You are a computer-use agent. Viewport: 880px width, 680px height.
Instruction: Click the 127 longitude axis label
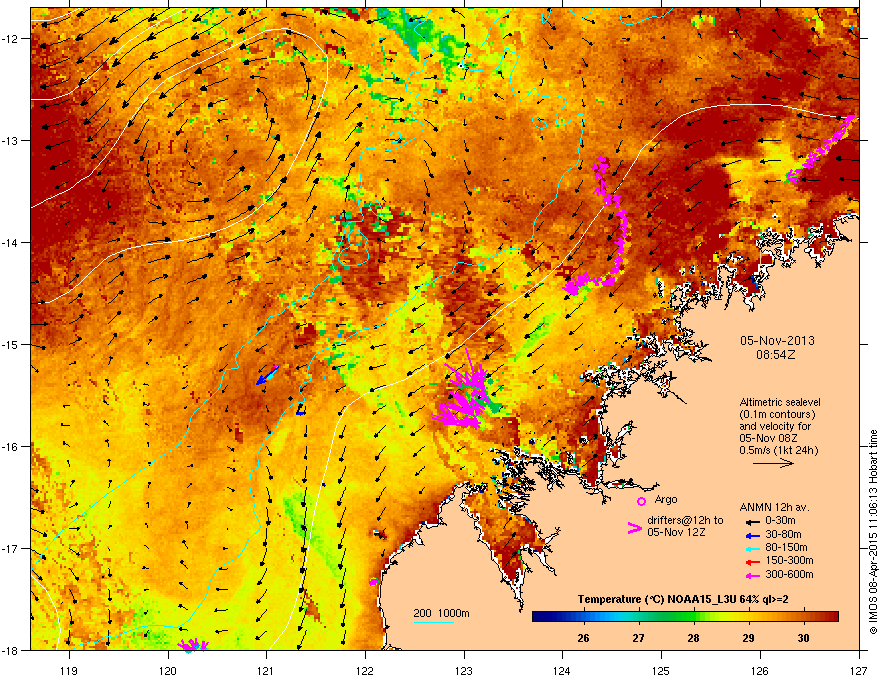point(858,670)
